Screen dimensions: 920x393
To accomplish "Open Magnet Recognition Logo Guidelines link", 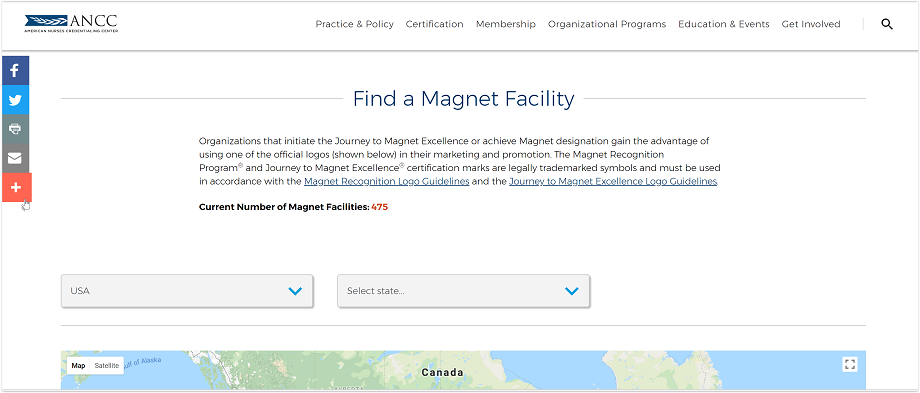I will (x=387, y=182).
